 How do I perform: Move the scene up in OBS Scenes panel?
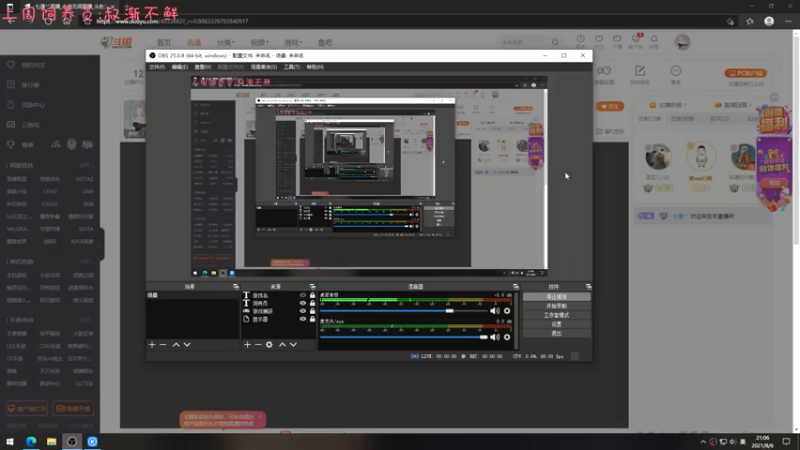[x=176, y=345]
